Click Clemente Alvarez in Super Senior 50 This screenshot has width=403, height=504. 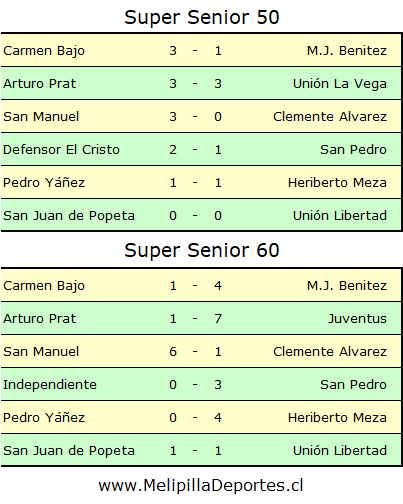330,117
